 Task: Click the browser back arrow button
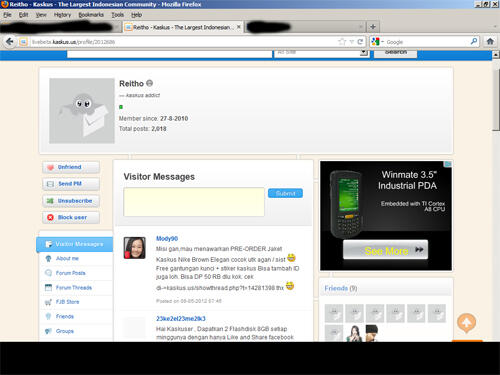[10, 42]
